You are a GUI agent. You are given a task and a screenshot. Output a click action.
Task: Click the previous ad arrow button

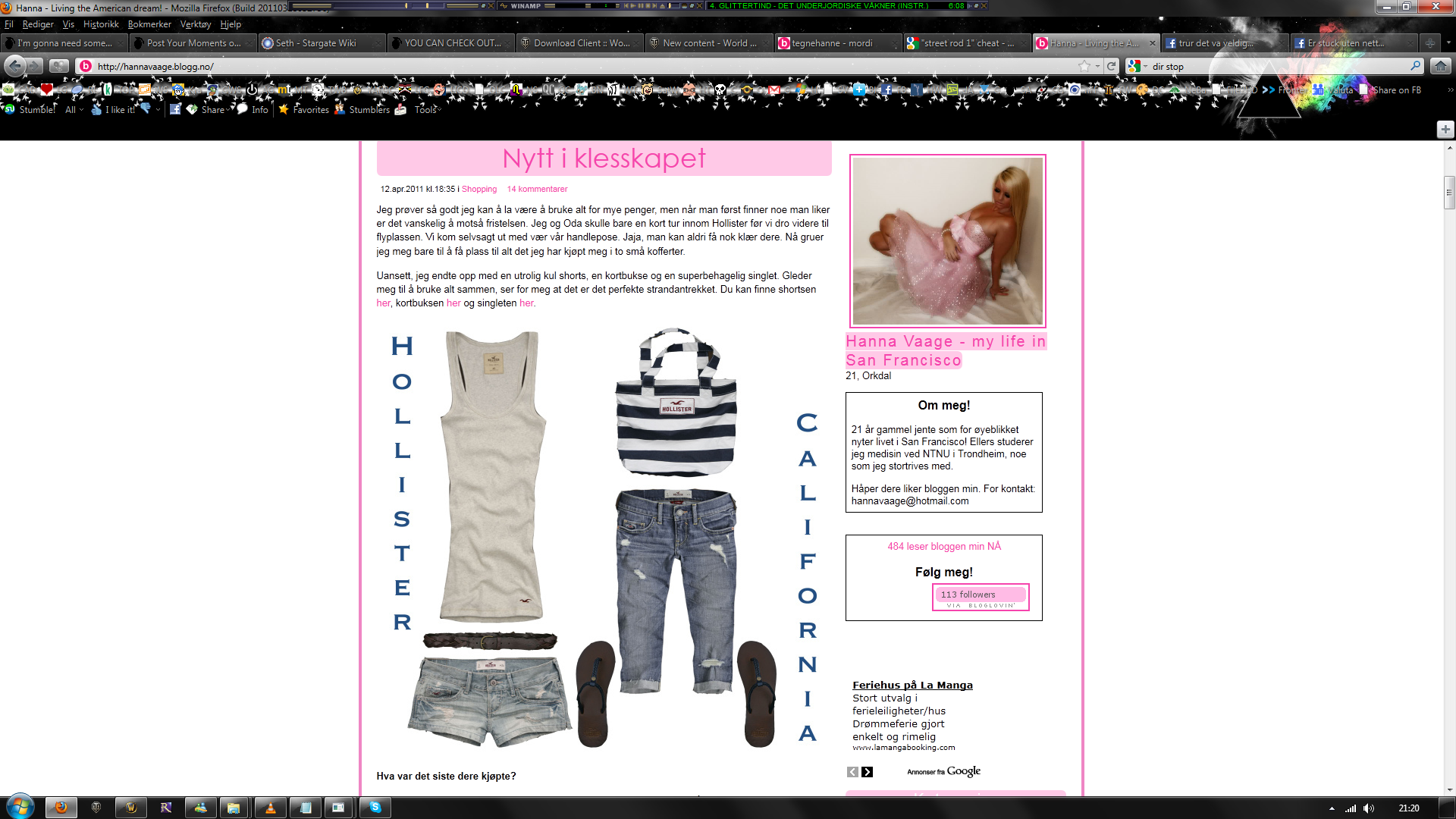tap(852, 772)
